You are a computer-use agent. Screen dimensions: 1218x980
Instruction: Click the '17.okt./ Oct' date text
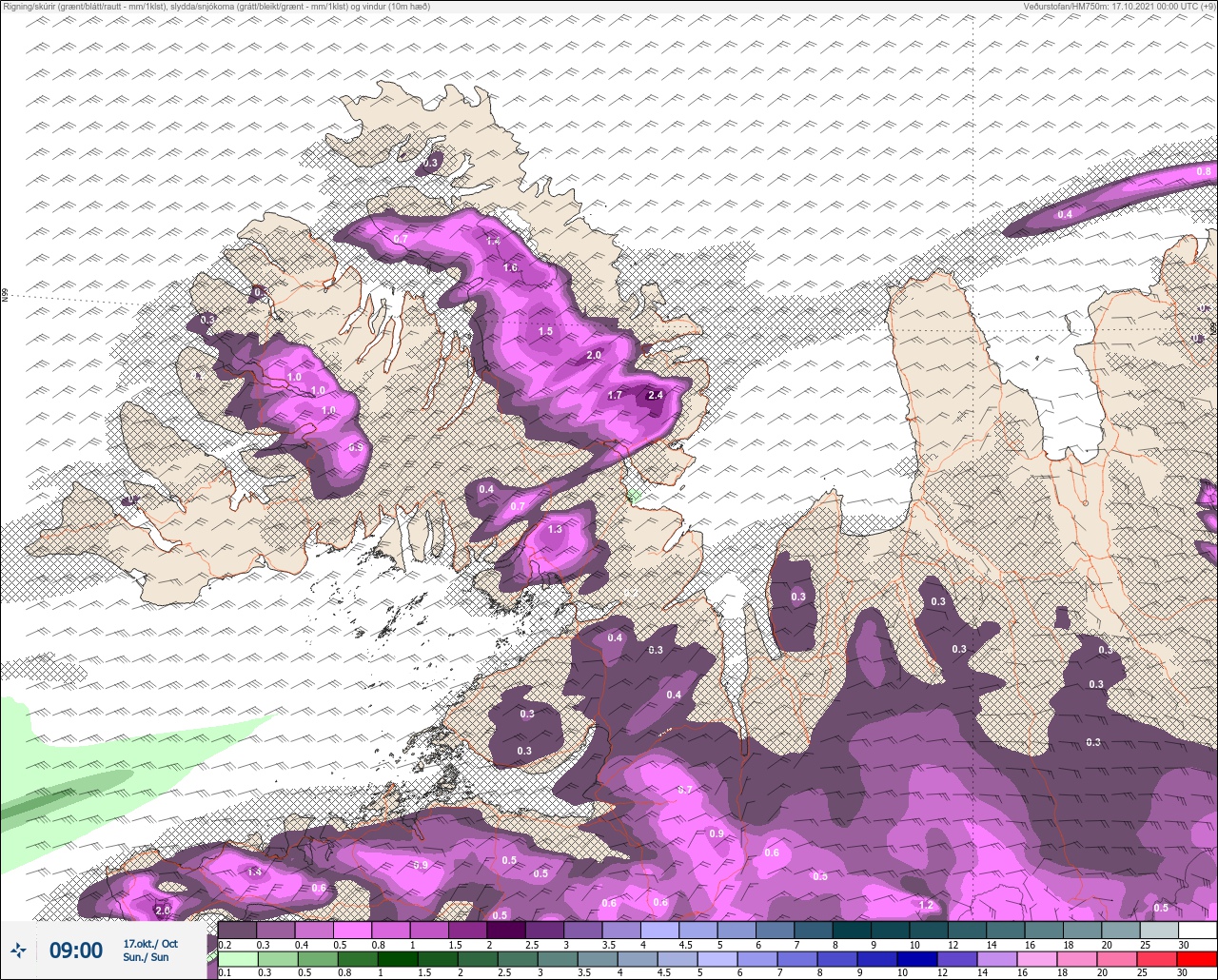(x=150, y=944)
